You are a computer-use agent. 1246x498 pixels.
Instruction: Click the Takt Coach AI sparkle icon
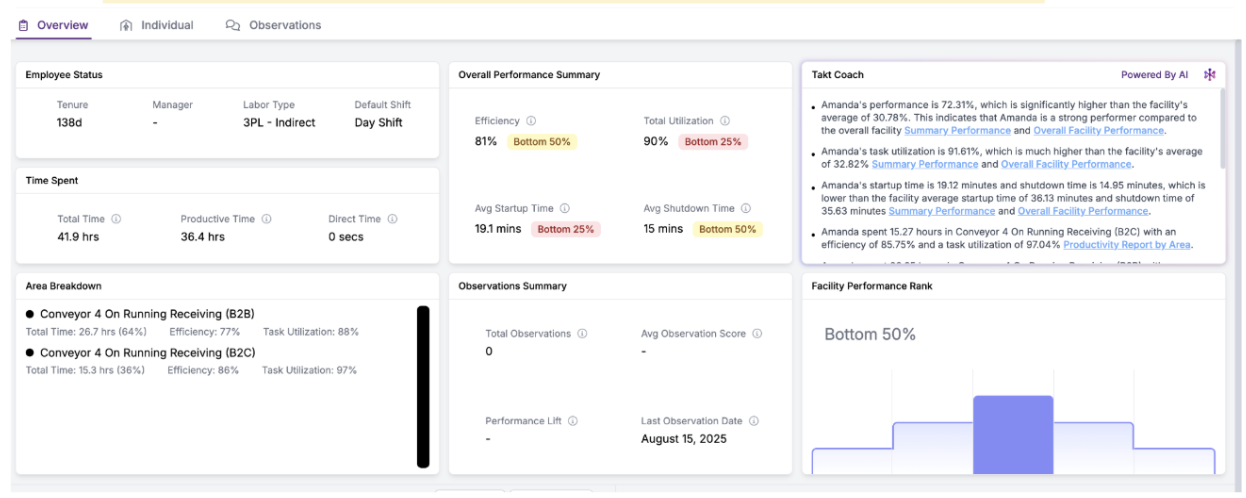pyautogui.click(x=1209, y=75)
